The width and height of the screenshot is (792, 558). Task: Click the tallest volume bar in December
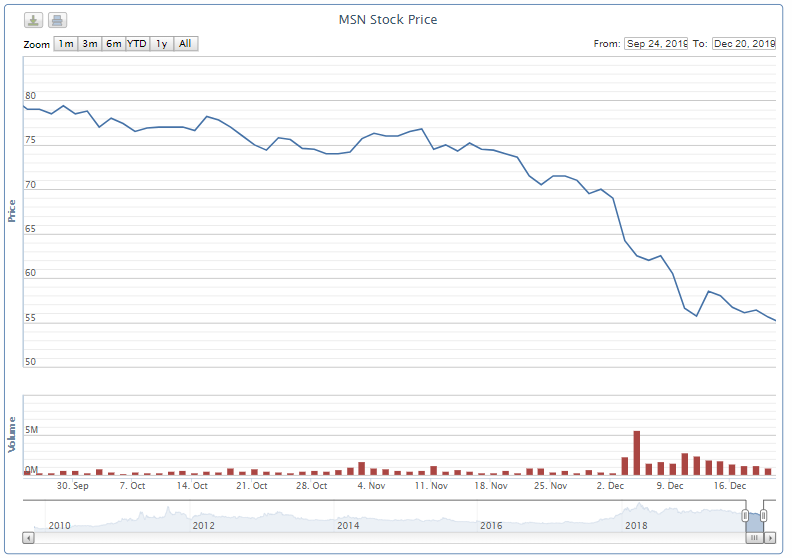point(637,453)
